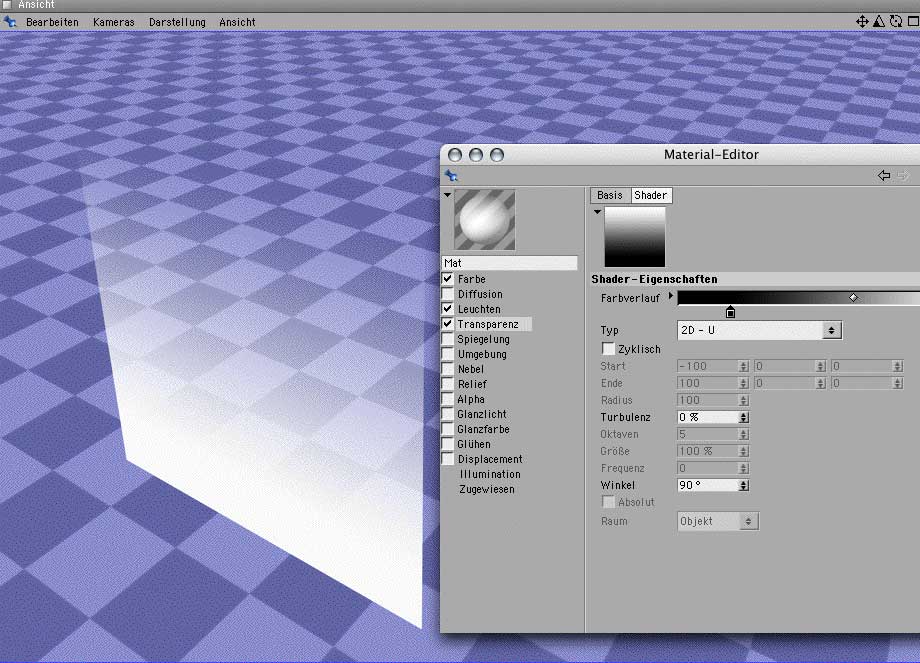This screenshot has width=920, height=663.
Task: Enable the Glanzfarbe channel checkbox
Action: (448, 429)
